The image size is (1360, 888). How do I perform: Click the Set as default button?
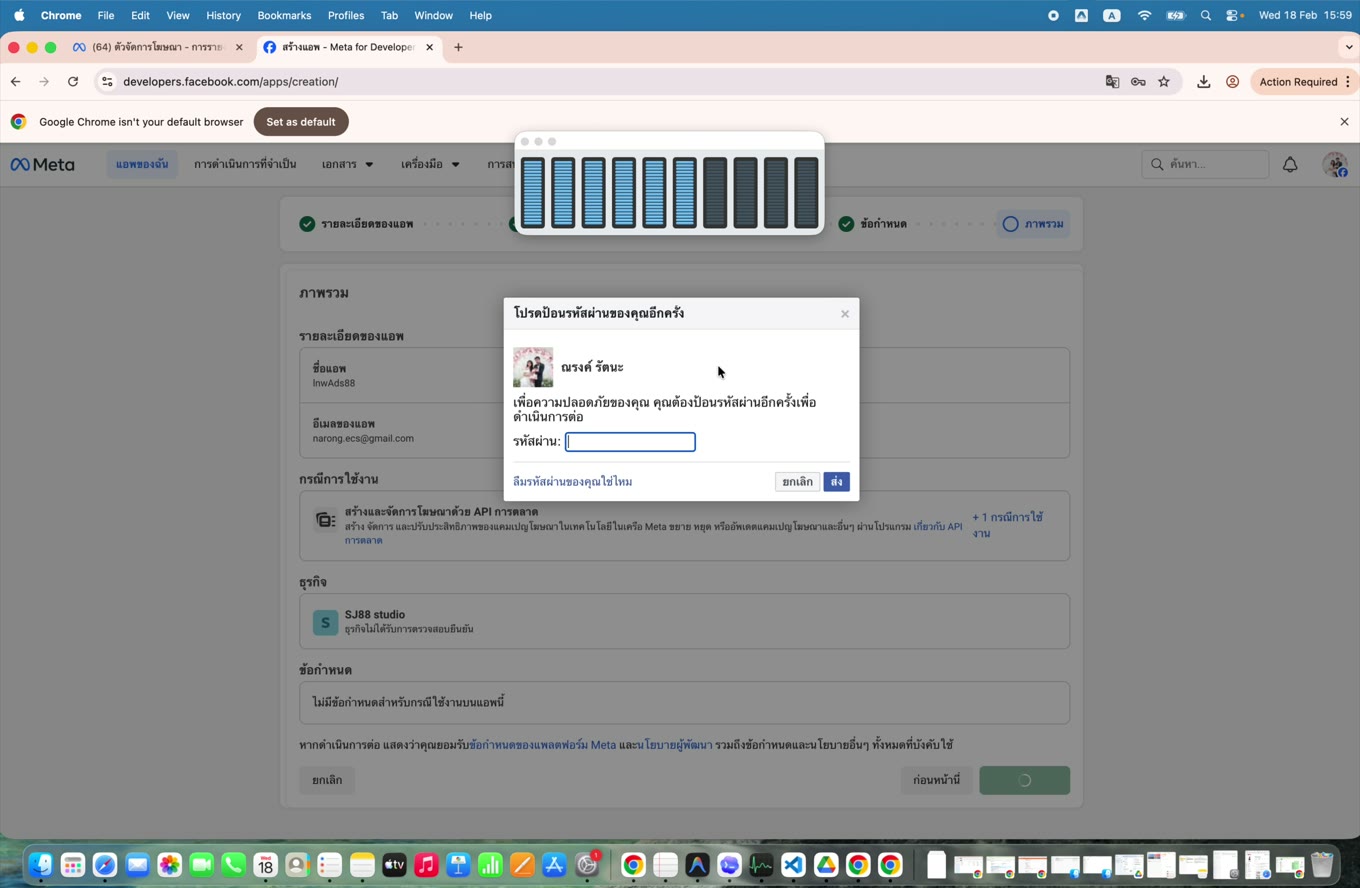(301, 122)
